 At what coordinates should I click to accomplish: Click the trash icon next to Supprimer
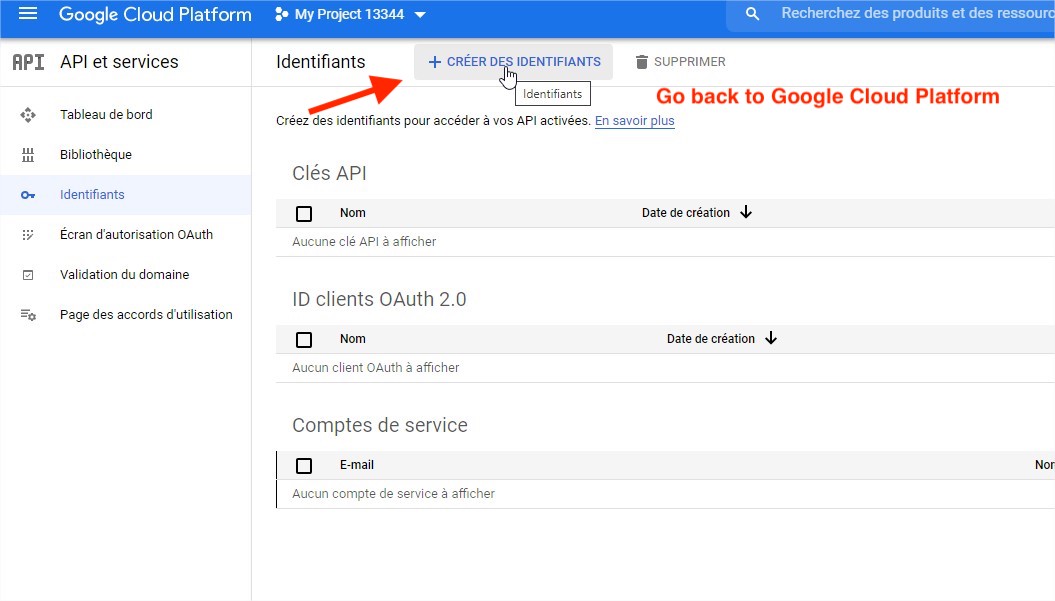click(642, 62)
